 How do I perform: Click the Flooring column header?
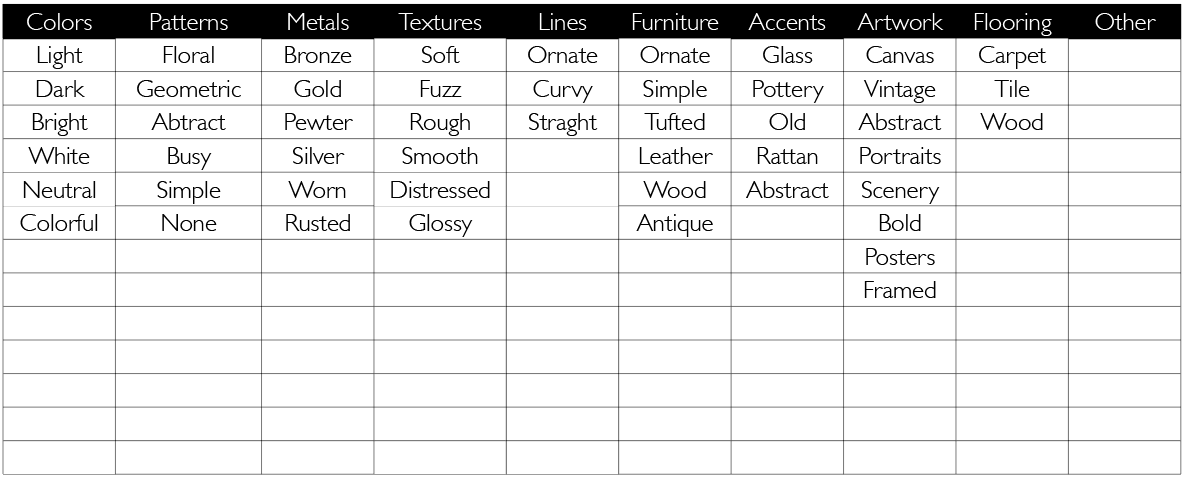click(x=1012, y=22)
